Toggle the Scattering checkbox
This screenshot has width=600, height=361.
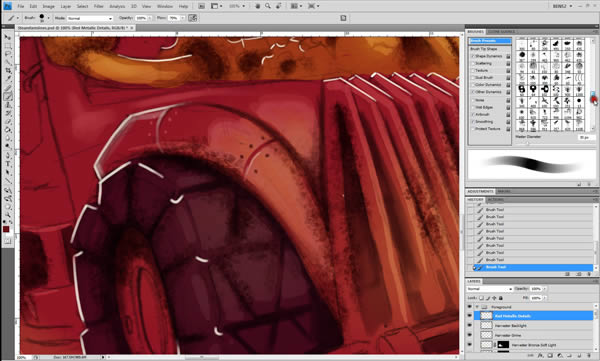pyautogui.click(x=473, y=64)
